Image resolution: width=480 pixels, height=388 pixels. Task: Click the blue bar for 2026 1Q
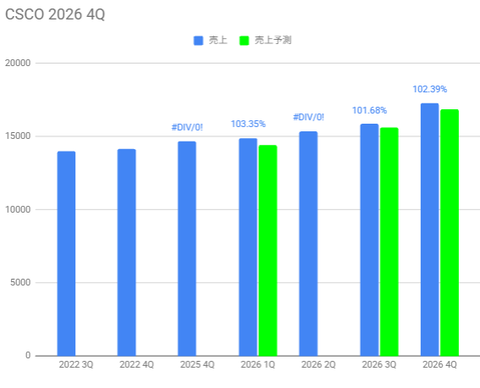click(x=248, y=247)
